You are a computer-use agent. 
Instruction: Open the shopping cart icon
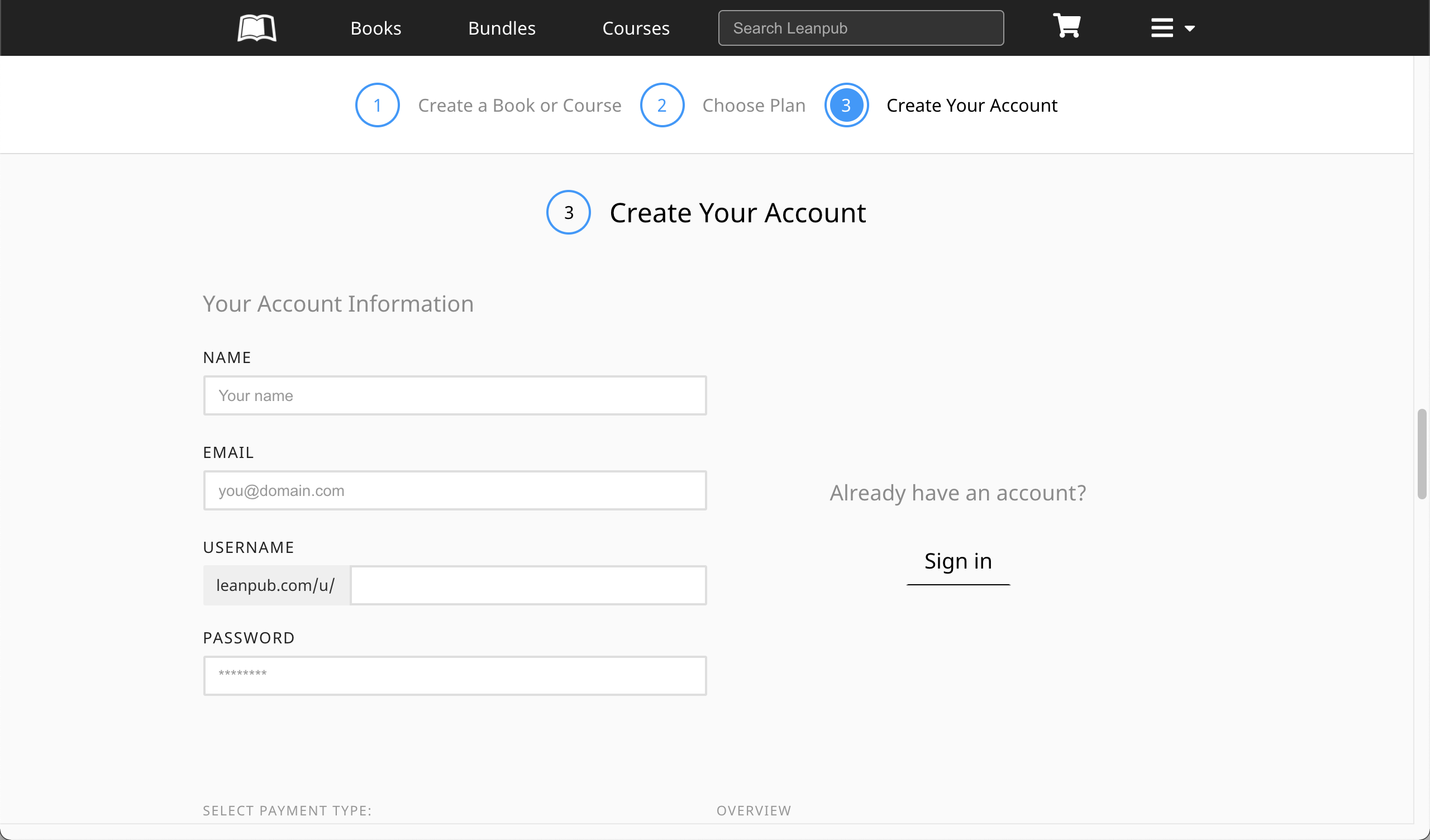[1066, 26]
